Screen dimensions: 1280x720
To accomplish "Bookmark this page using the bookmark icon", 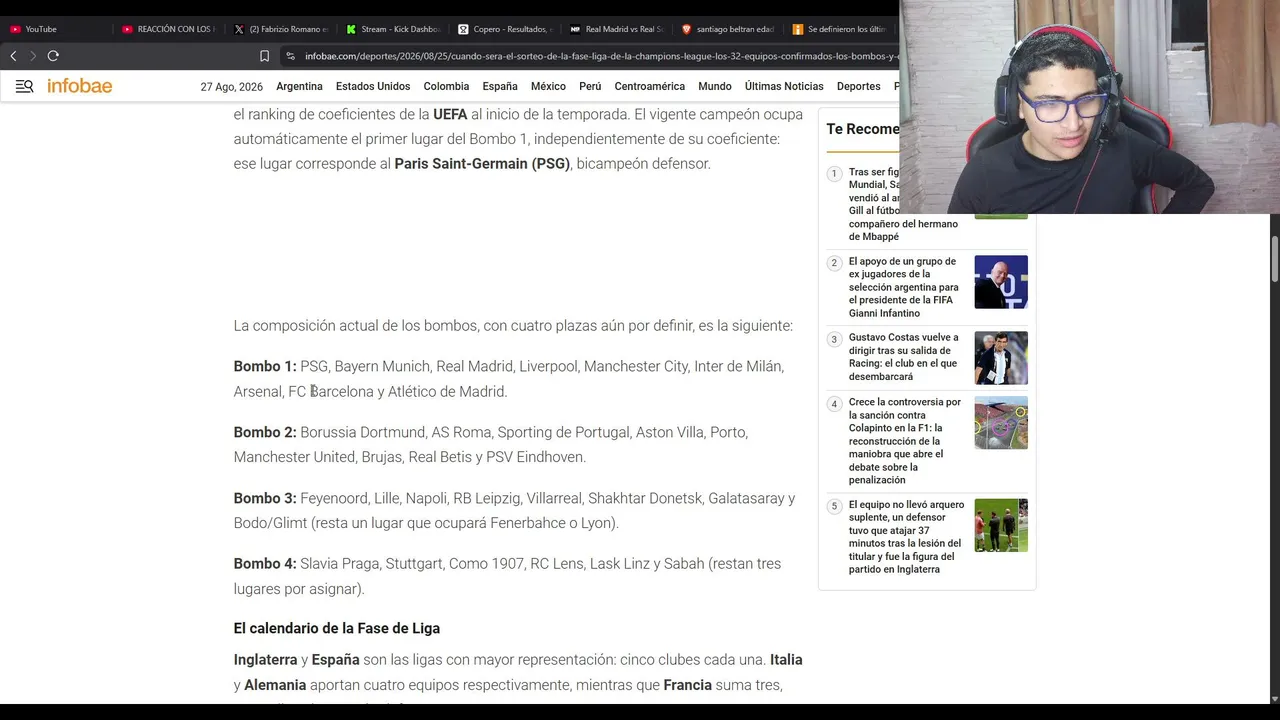I will point(264,56).
